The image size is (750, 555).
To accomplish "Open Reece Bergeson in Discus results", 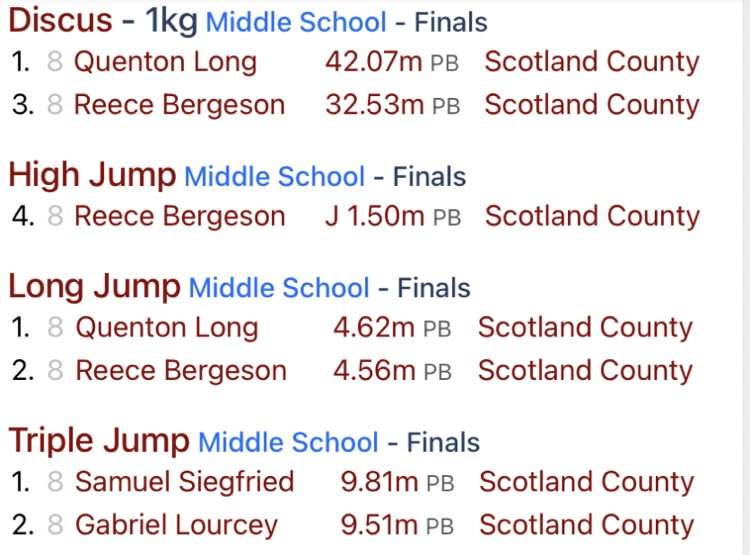I will point(179,105).
